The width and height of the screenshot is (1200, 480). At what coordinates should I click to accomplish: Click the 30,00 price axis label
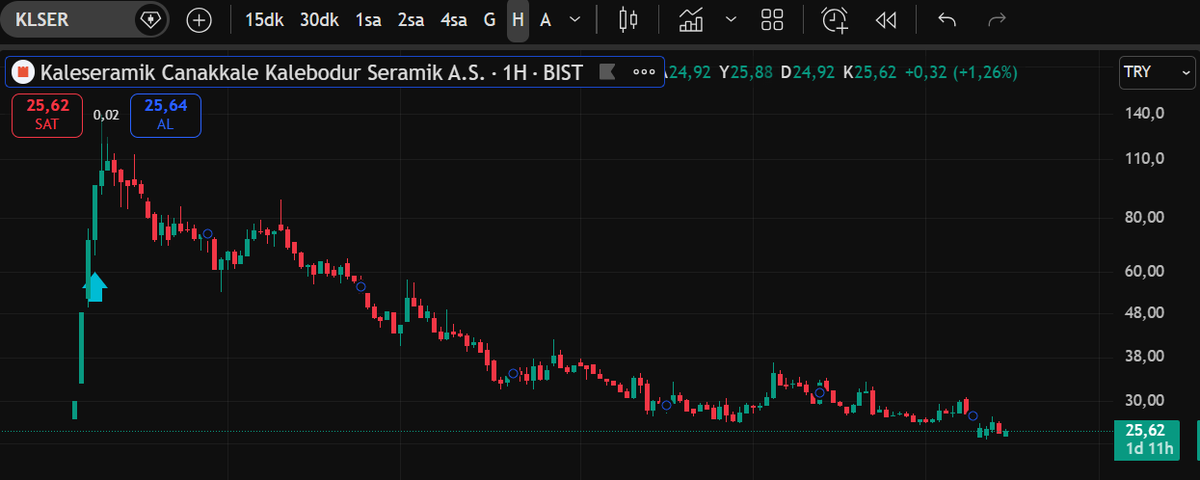click(x=1144, y=400)
